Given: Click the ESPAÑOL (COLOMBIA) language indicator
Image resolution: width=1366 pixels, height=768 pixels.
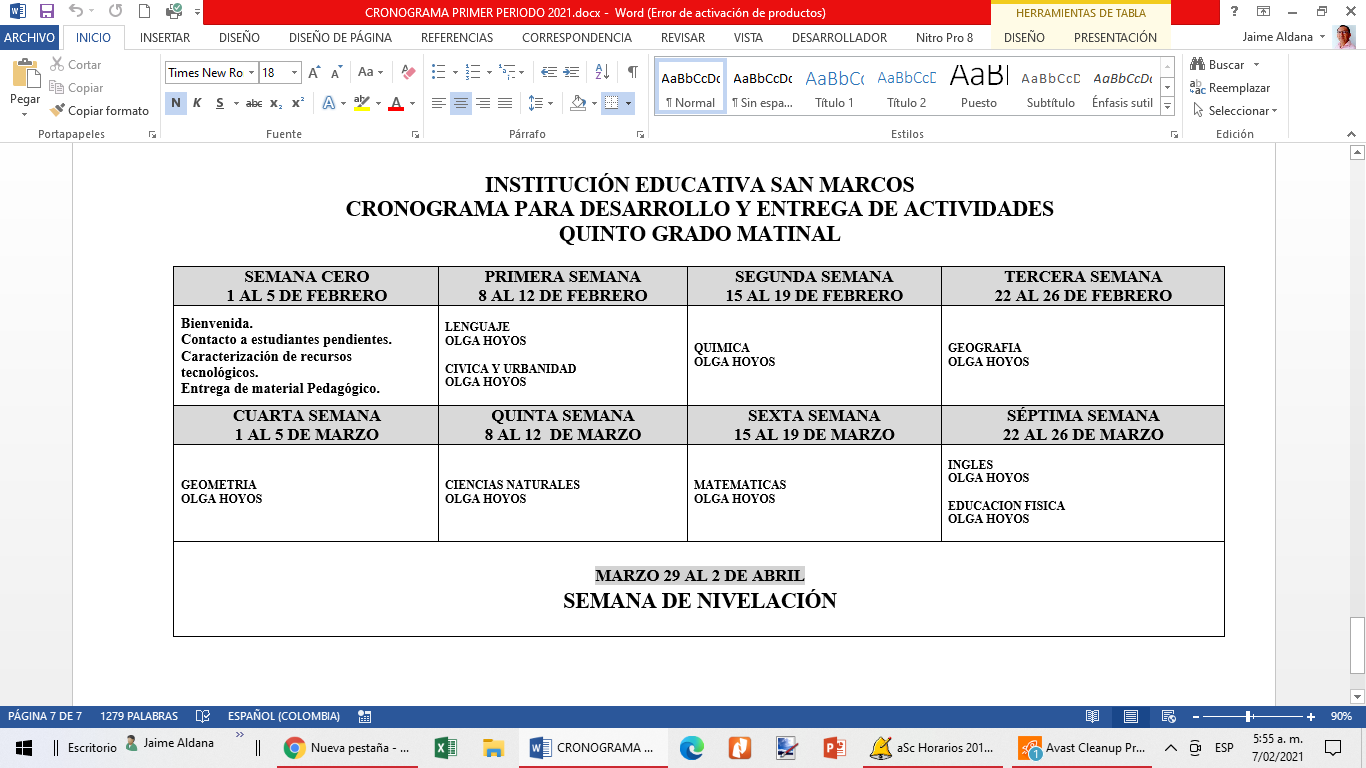Looking at the screenshot, I should (x=284, y=716).
